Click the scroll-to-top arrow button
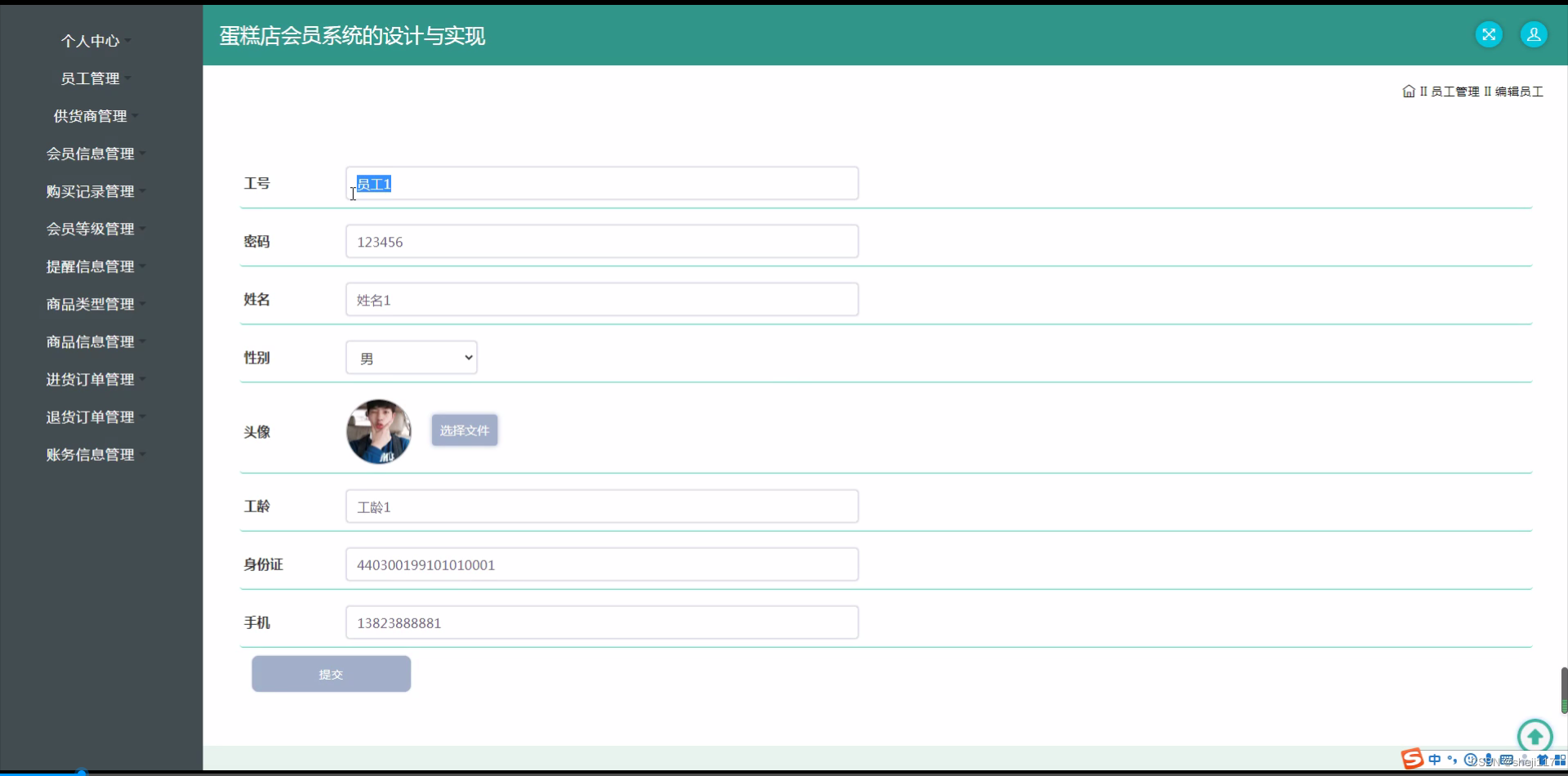 point(1535,735)
